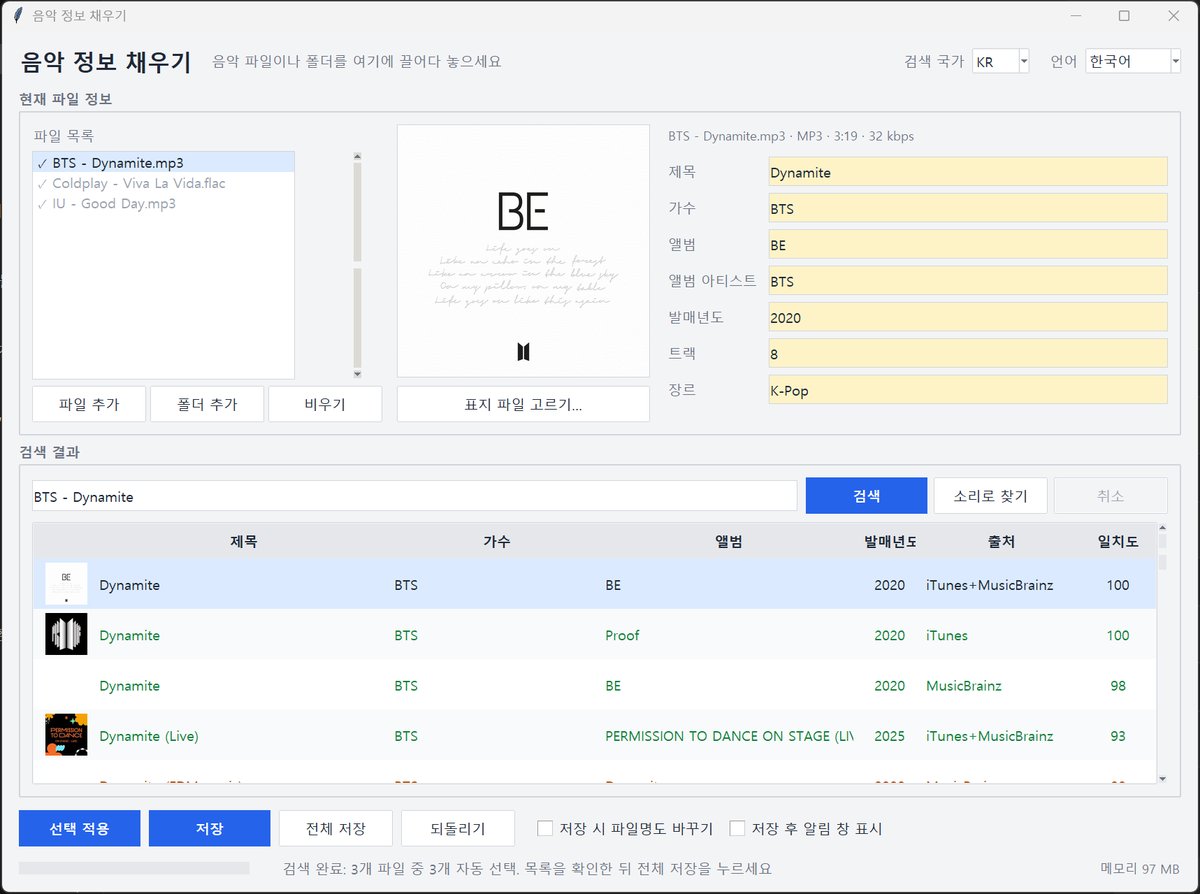Click the 전체 저장 button
The image size is (1200, 894).
pyautogui.click(x=335, y=828)
